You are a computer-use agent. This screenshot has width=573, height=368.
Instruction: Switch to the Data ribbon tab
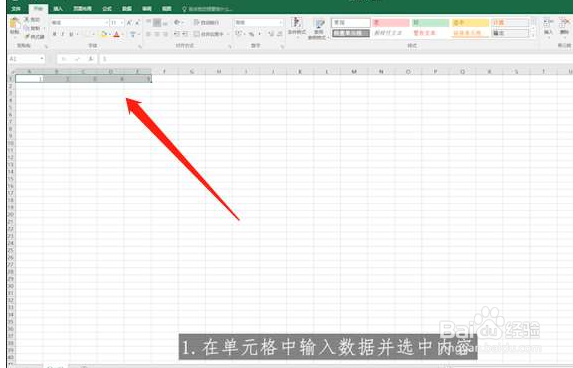[126, 9]
